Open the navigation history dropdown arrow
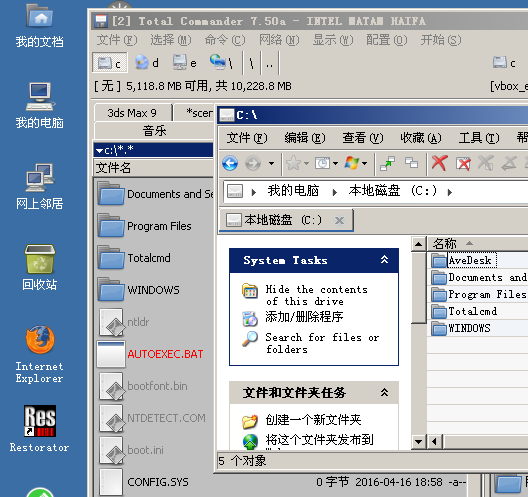The width and height of the screenshot is (528, 497). coord(271,164)
